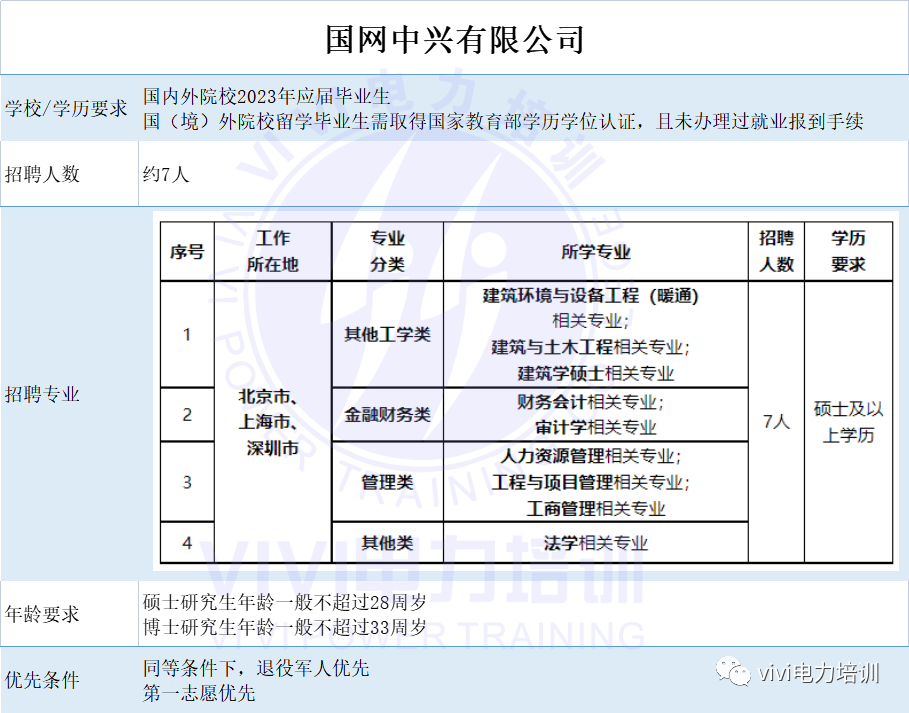This screenshot has width=909, height=713.
Task: Click the 学历要求 column header
Action: pos(848,251)
